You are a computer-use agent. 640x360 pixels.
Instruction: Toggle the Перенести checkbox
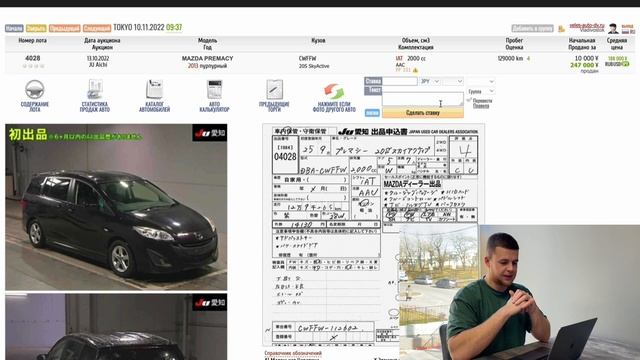coord(469,100)
